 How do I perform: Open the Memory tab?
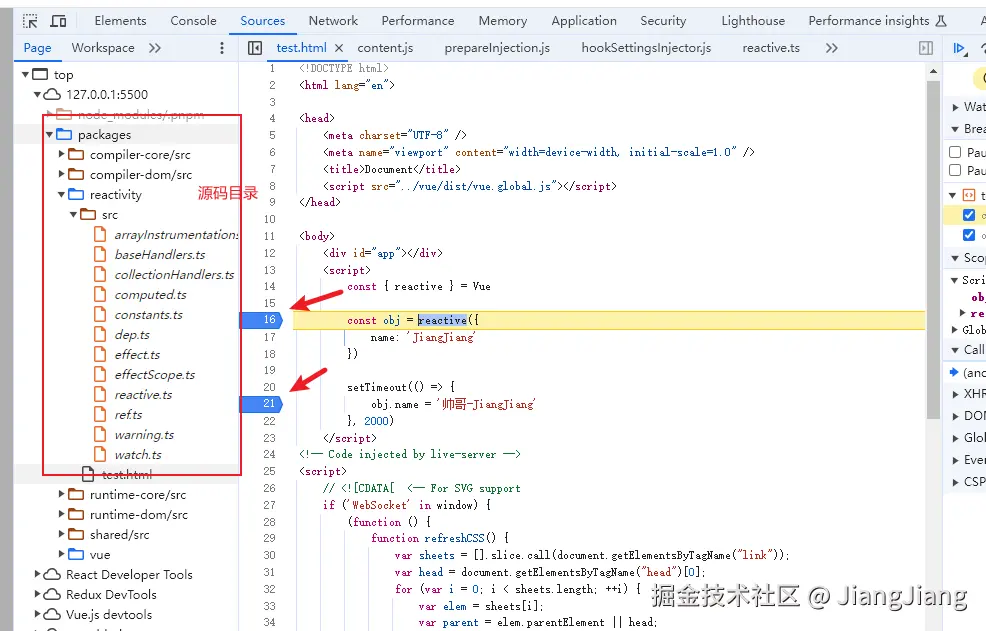502,21
